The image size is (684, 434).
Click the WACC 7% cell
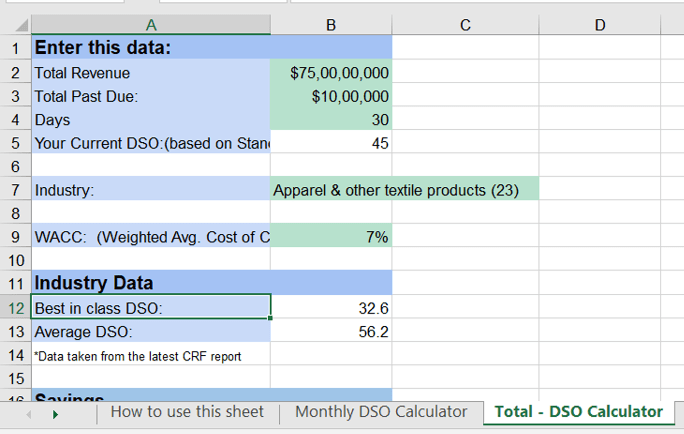click(x=331, y=237)
